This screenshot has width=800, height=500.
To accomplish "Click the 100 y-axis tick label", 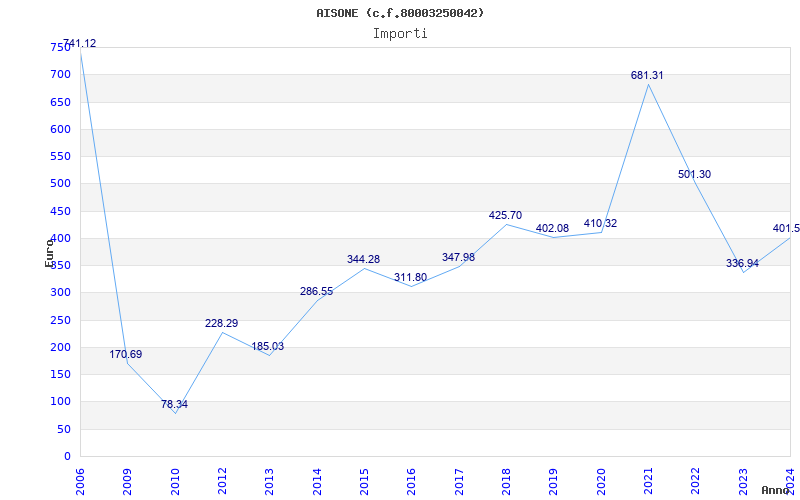I will click(x=60, y=402).
